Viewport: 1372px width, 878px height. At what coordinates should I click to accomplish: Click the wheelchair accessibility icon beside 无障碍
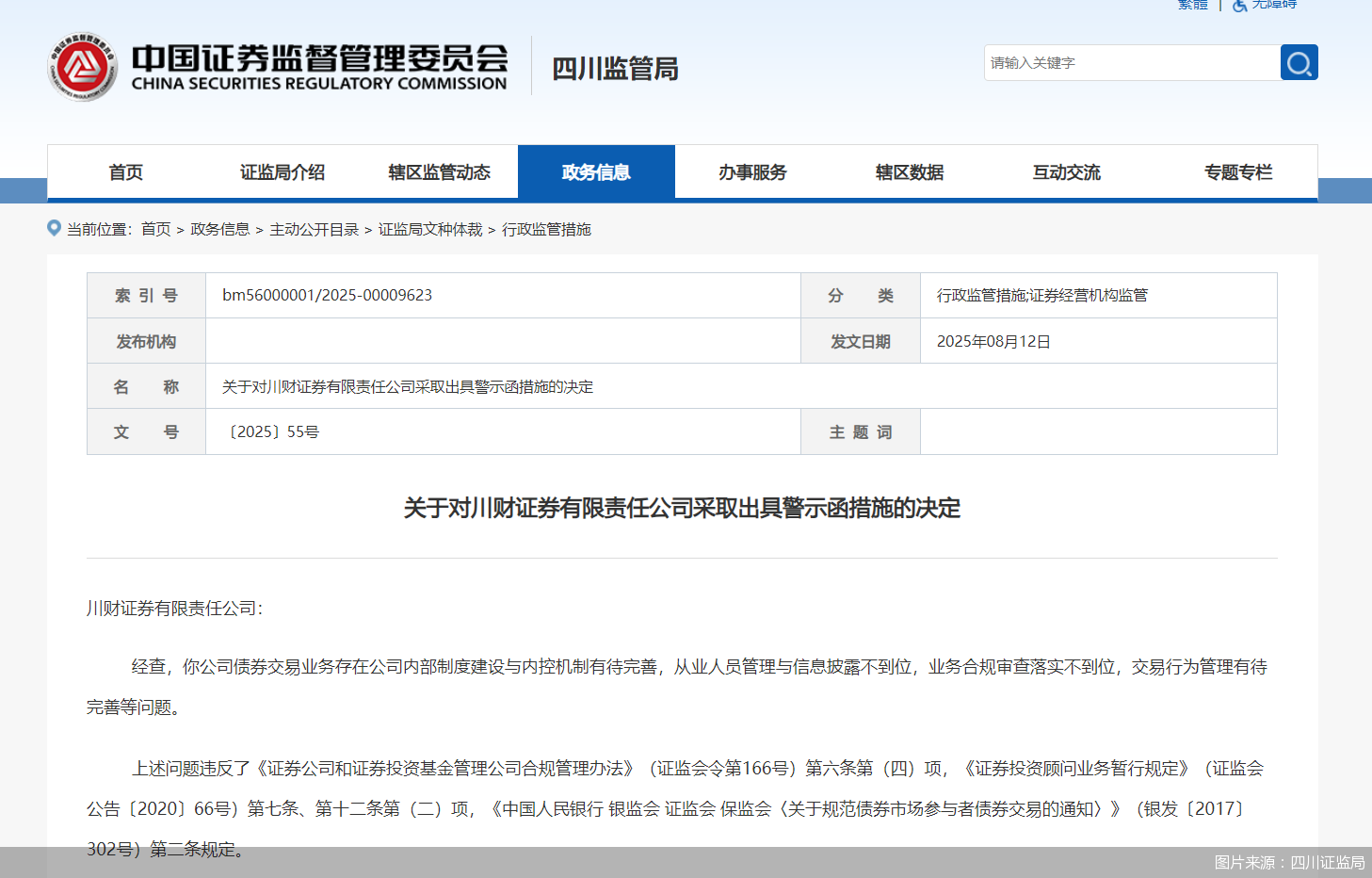(x=1239, y=6)
